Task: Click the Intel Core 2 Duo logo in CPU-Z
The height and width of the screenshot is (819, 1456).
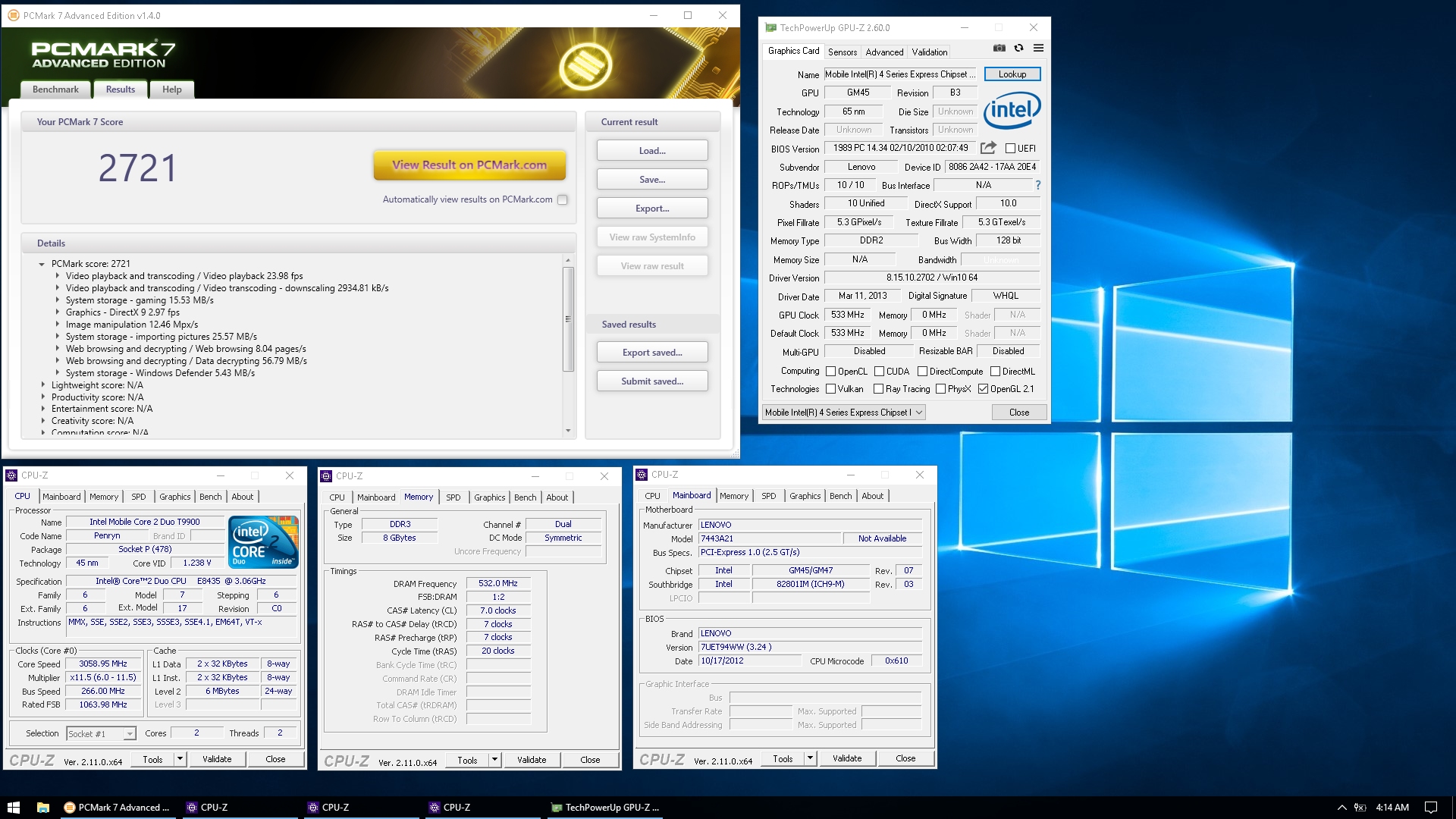Action: click(264, 542)
